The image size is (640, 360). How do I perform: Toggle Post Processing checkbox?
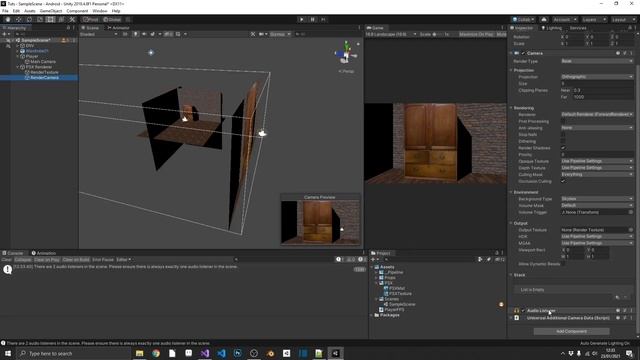click(x=563, y=121)
